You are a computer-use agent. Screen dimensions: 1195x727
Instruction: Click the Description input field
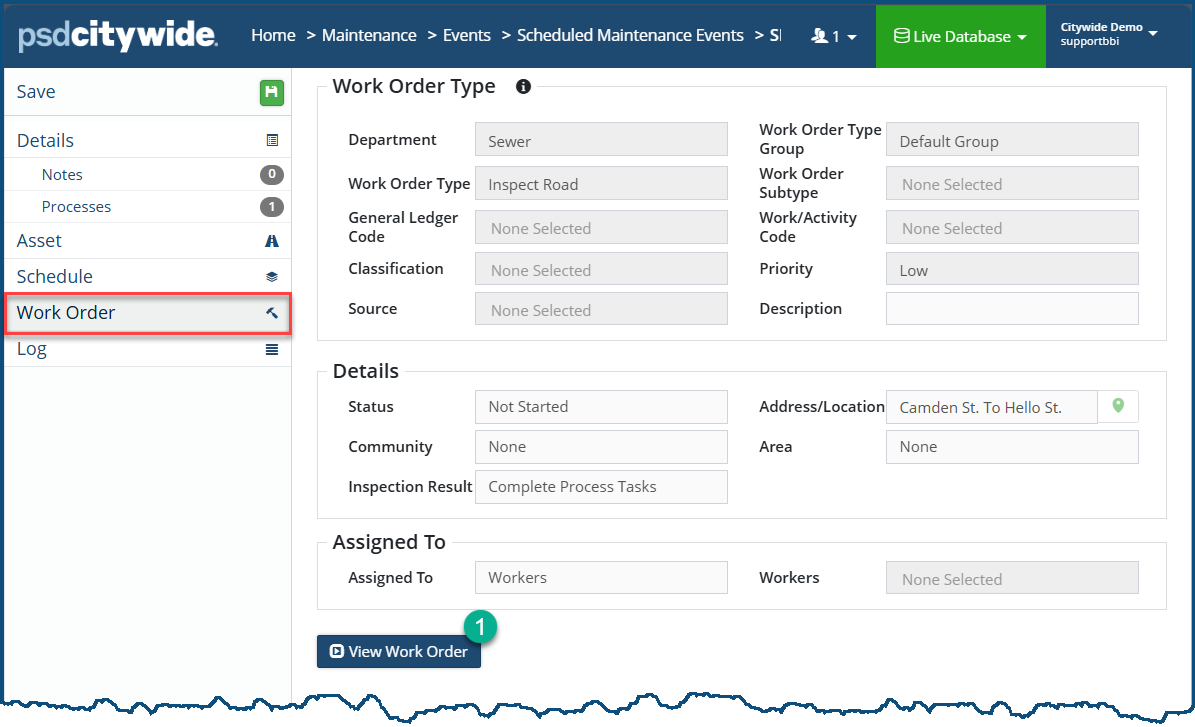[x=1012, y=309]
